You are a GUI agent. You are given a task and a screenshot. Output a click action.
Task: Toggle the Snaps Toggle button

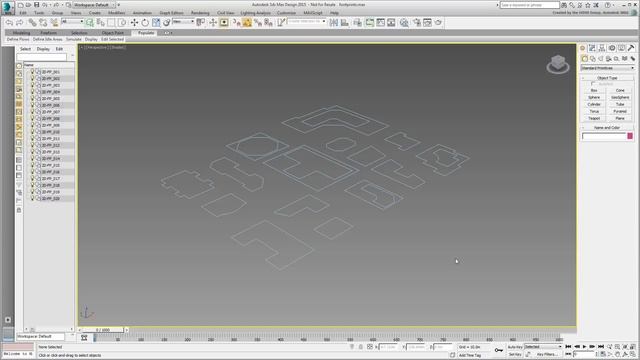[x=237, y=23]
